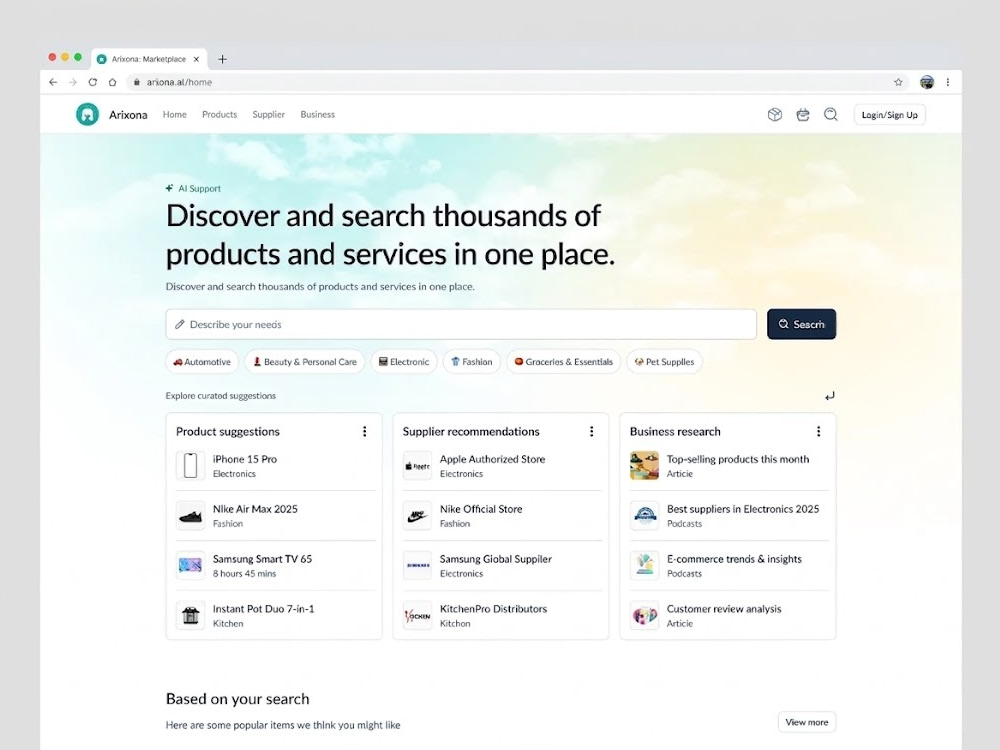Open the browser profile avatar
The width and height of the screenshot is (1000, 750).
click(x=927, y=82)
